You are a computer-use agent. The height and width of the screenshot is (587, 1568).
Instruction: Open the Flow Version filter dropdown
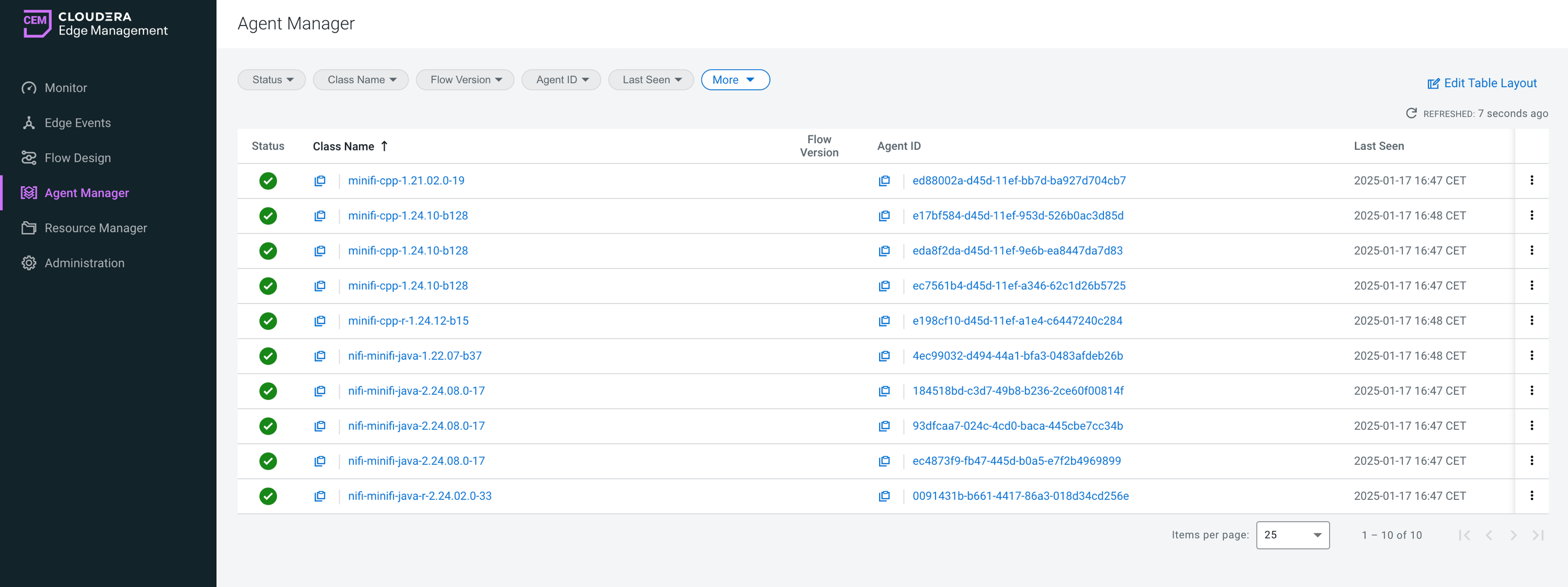pos(465,80)
